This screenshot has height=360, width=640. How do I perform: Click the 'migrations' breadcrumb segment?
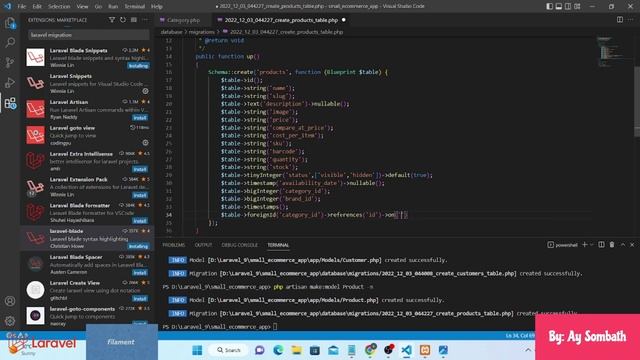pos(202,32)
